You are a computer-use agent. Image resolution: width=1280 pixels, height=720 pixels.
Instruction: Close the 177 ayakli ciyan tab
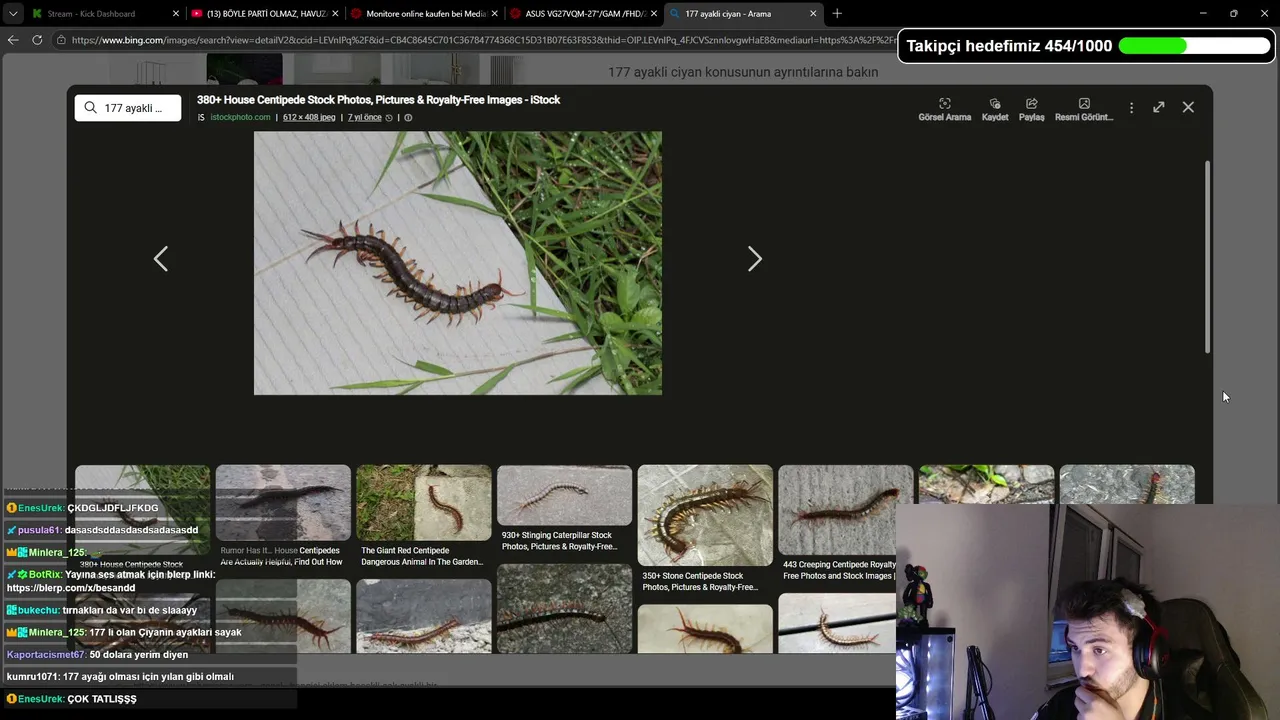point(813,14)
